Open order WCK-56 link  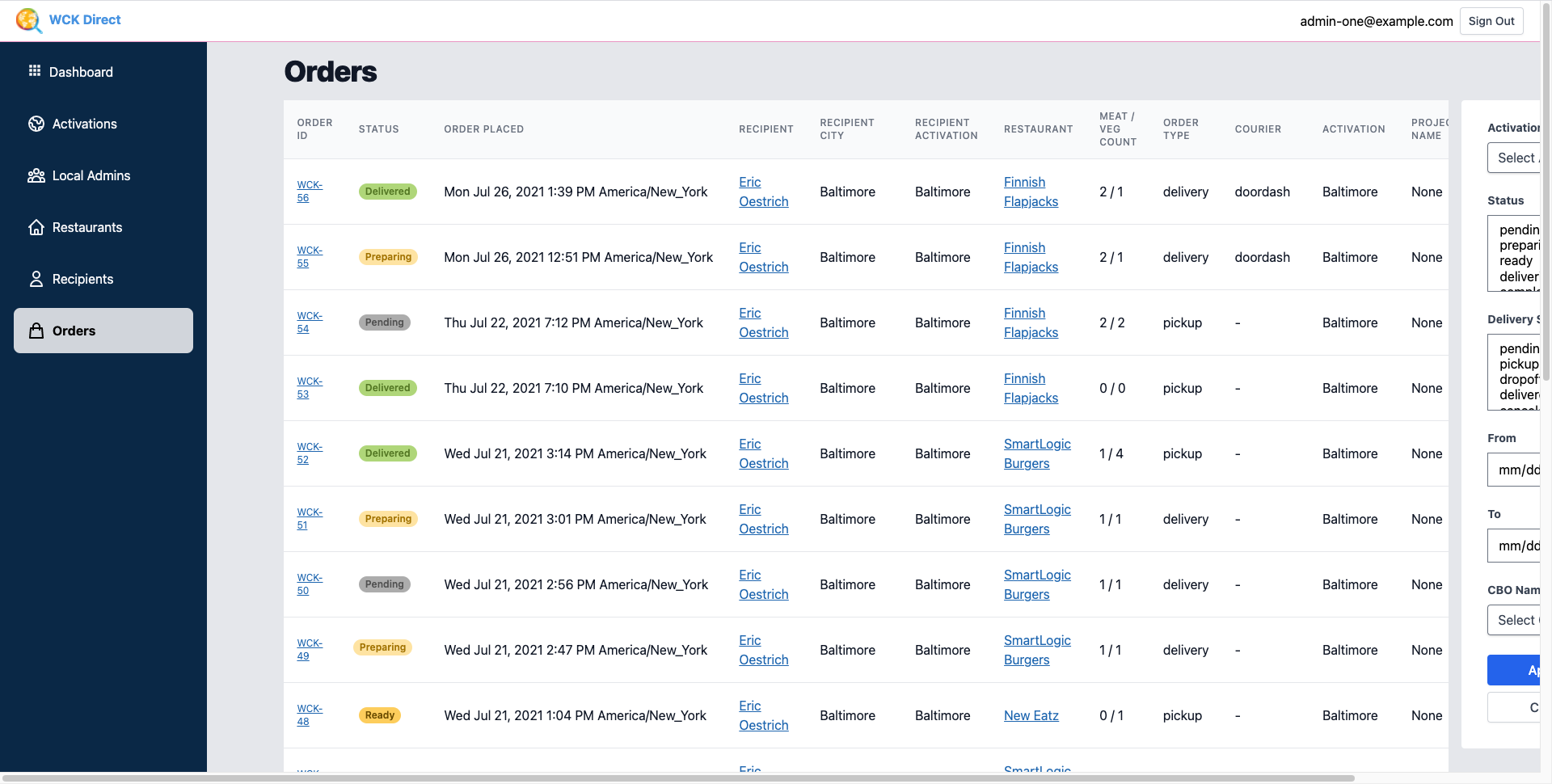point(309,192)
